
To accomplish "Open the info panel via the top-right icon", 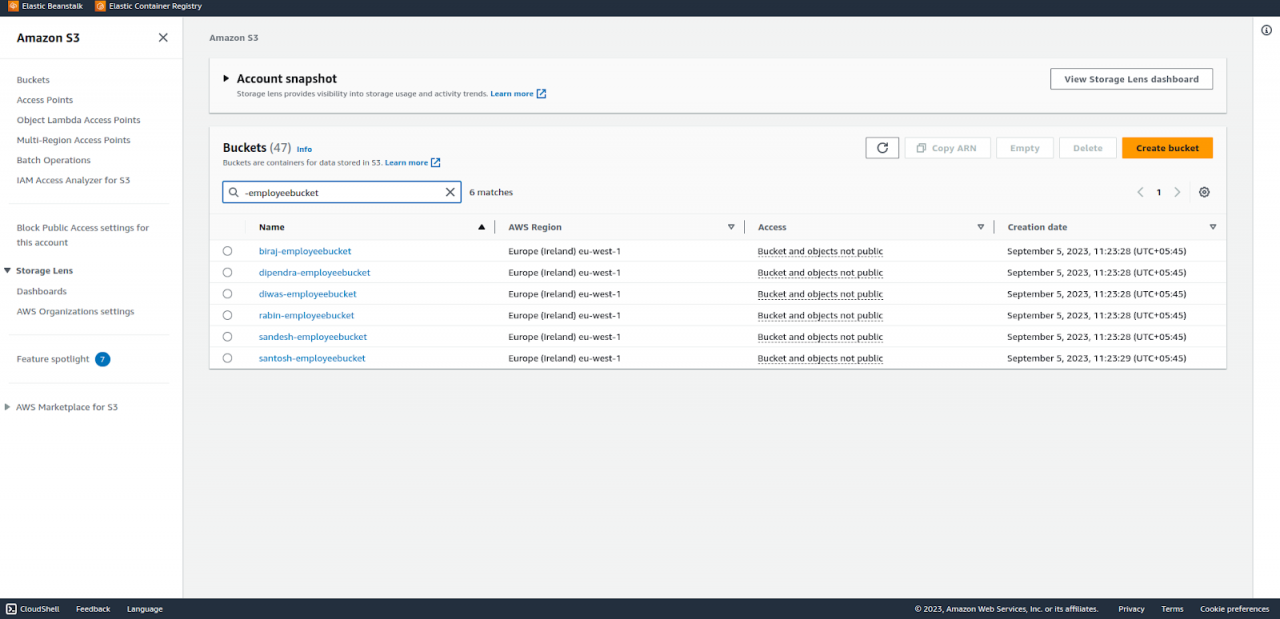I will tap(1266, 30).
